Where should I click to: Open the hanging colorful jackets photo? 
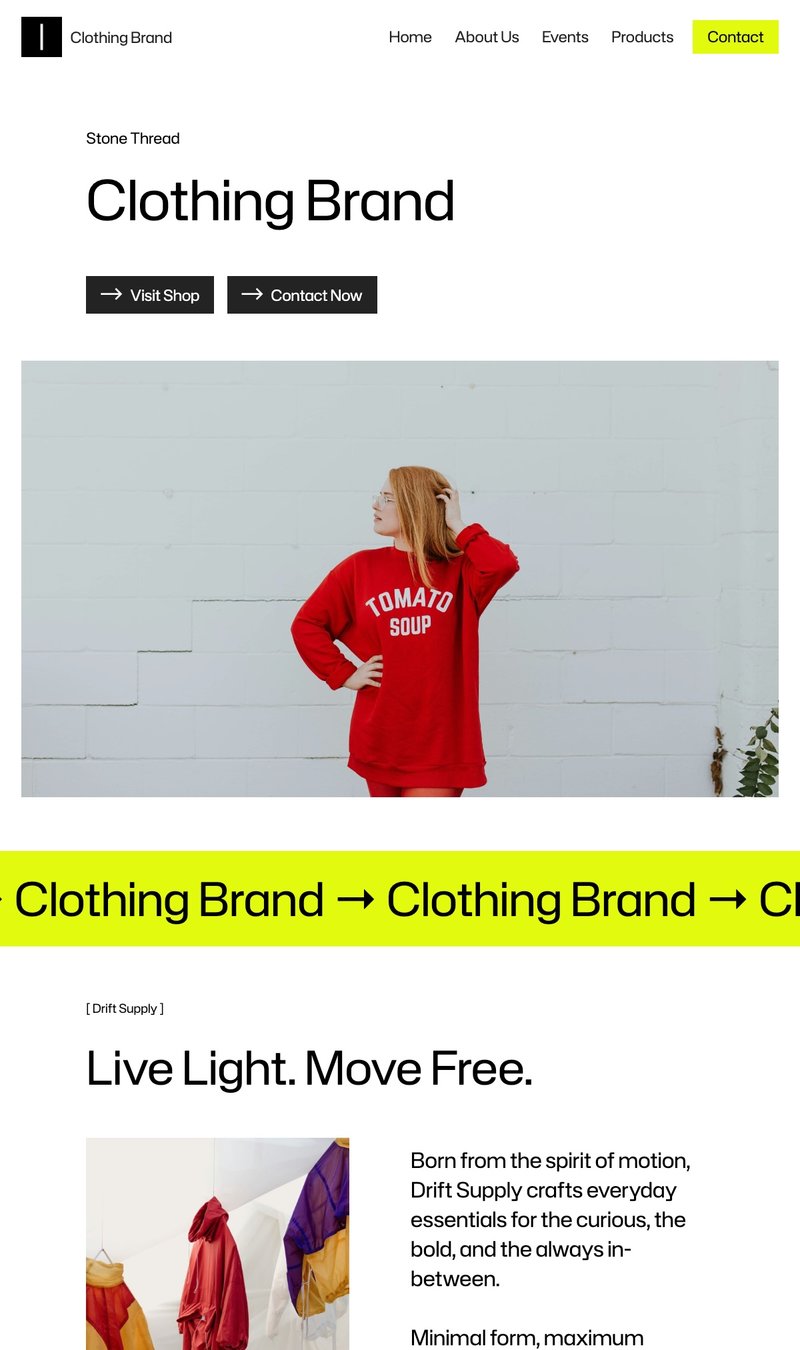(217, 1244)
